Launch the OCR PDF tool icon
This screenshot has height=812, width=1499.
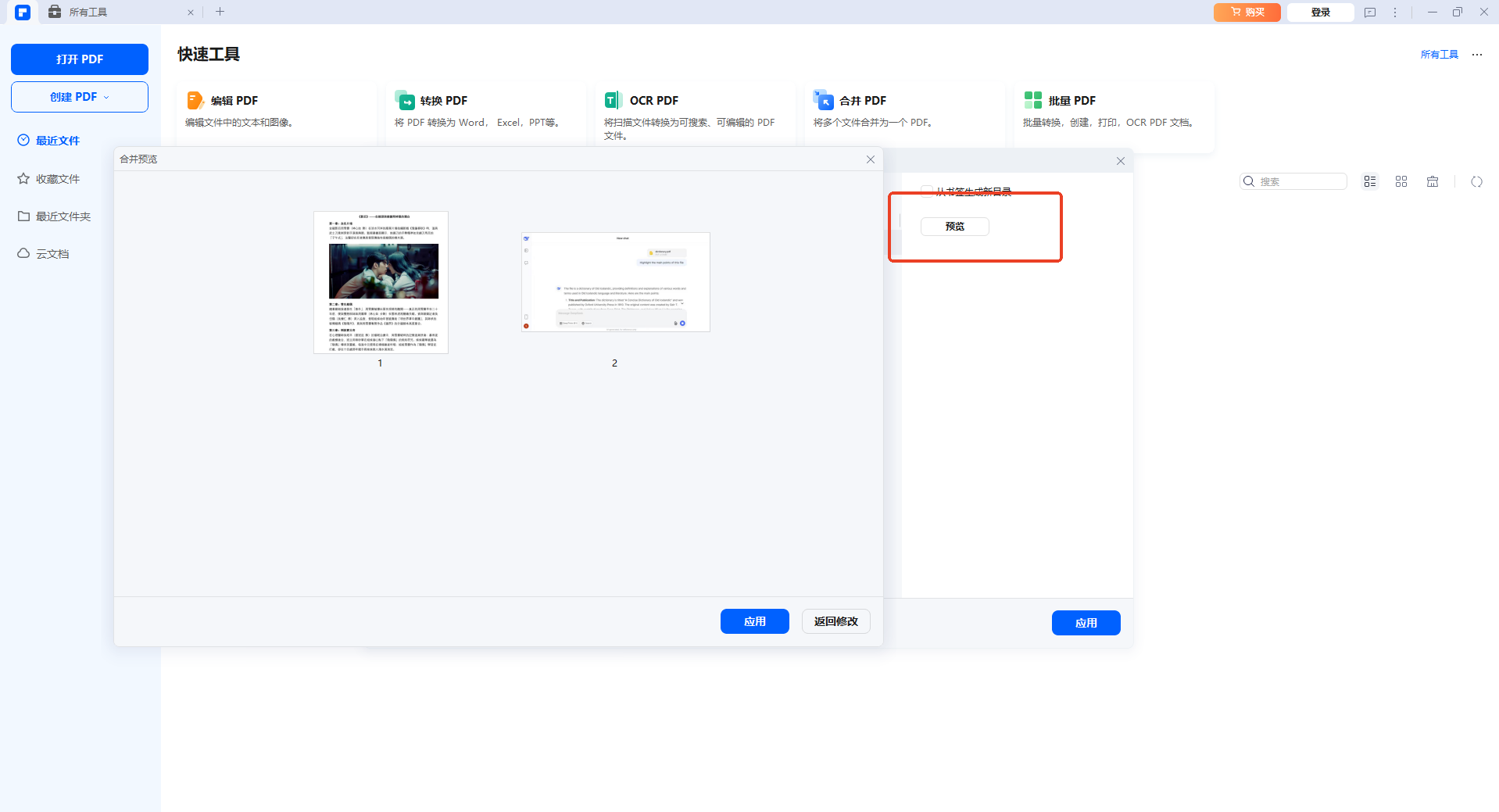[x=614, y=101]
